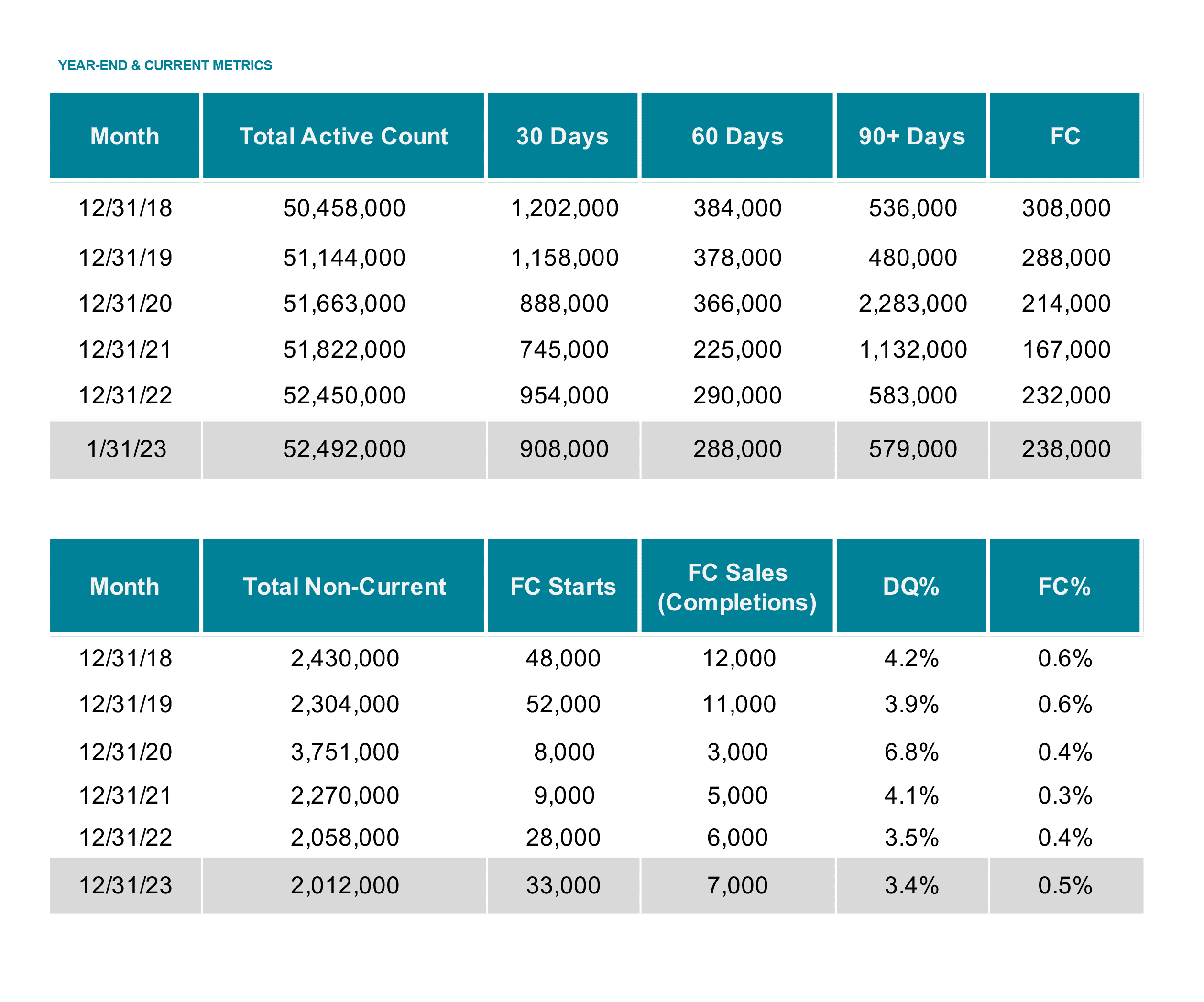1204x1002 pixels.
Task: Click the 1,158,000 thirty-day cell
Action: (565, 258)
